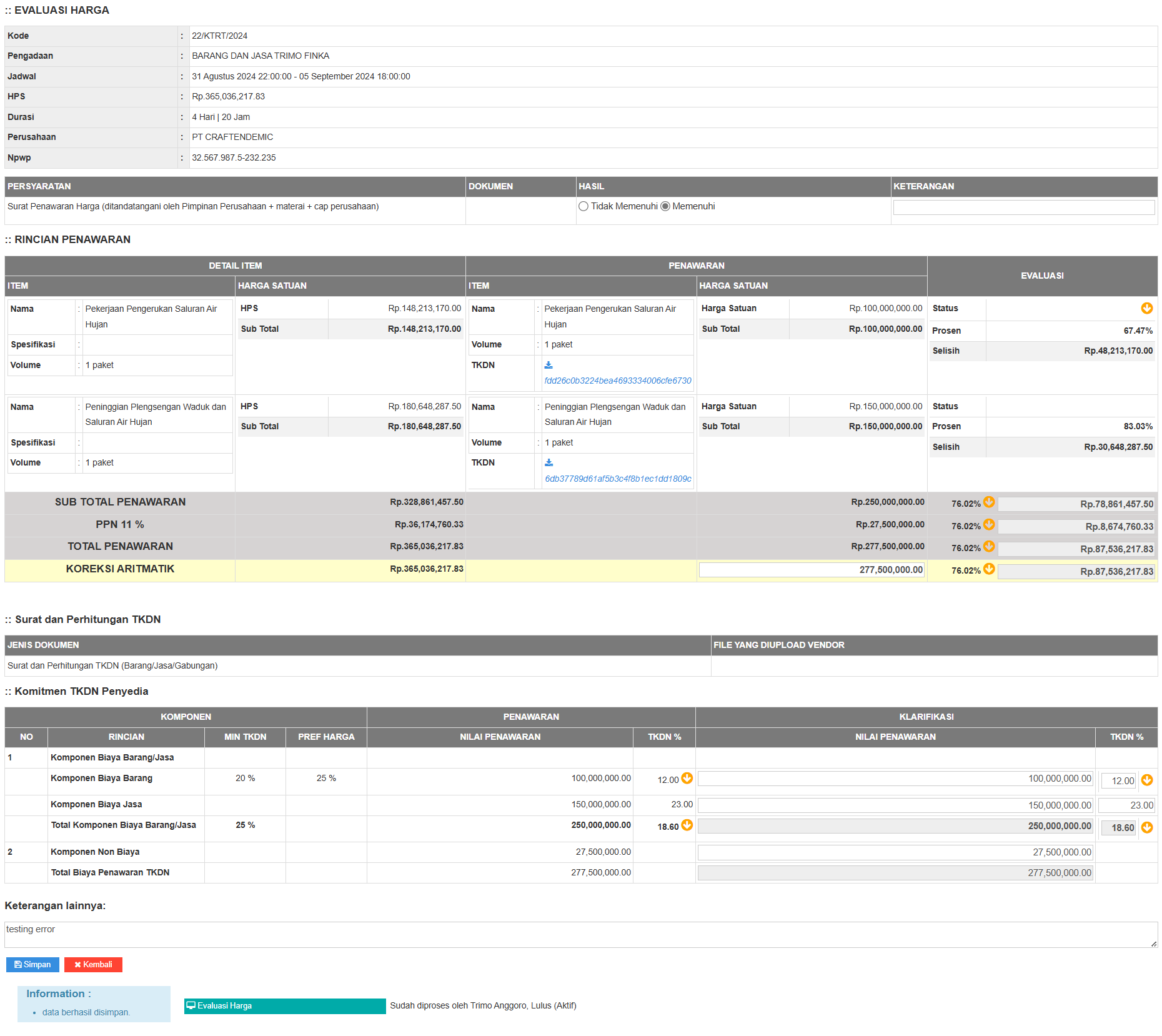Click the TKDN download icon for Pekerjaan Pengerukan
The image size is (1162, 1036).
(x=549, y=365)
